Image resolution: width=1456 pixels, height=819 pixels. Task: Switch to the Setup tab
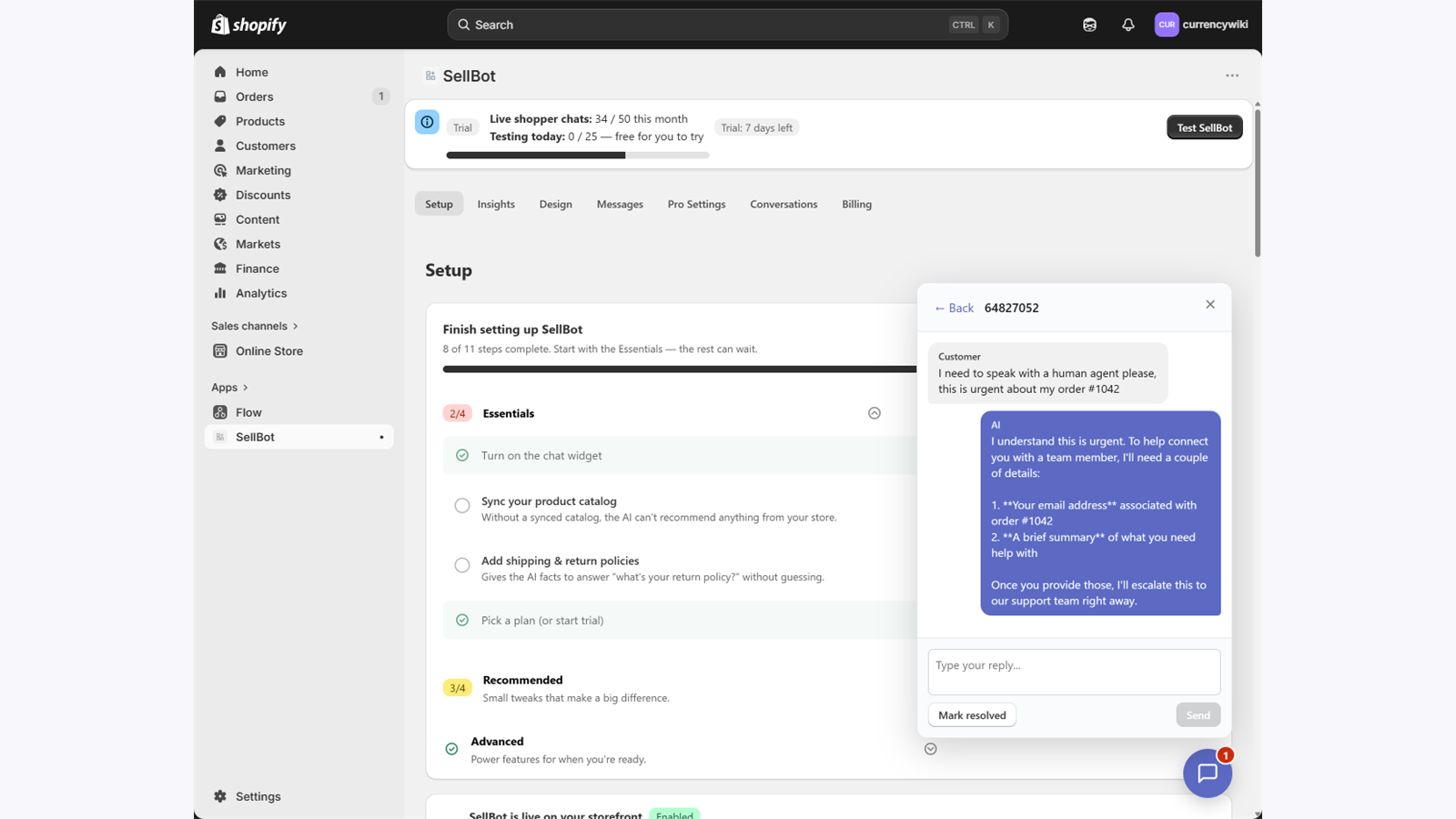[439, 204]
